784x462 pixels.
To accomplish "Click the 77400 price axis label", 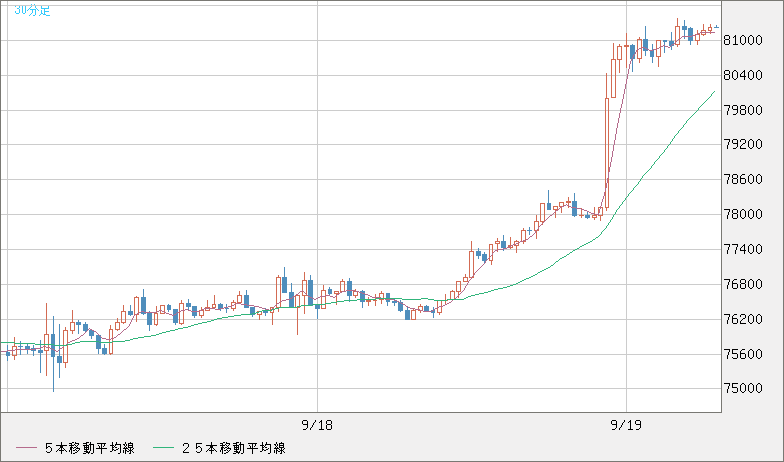I will click(x=743, y=249).
